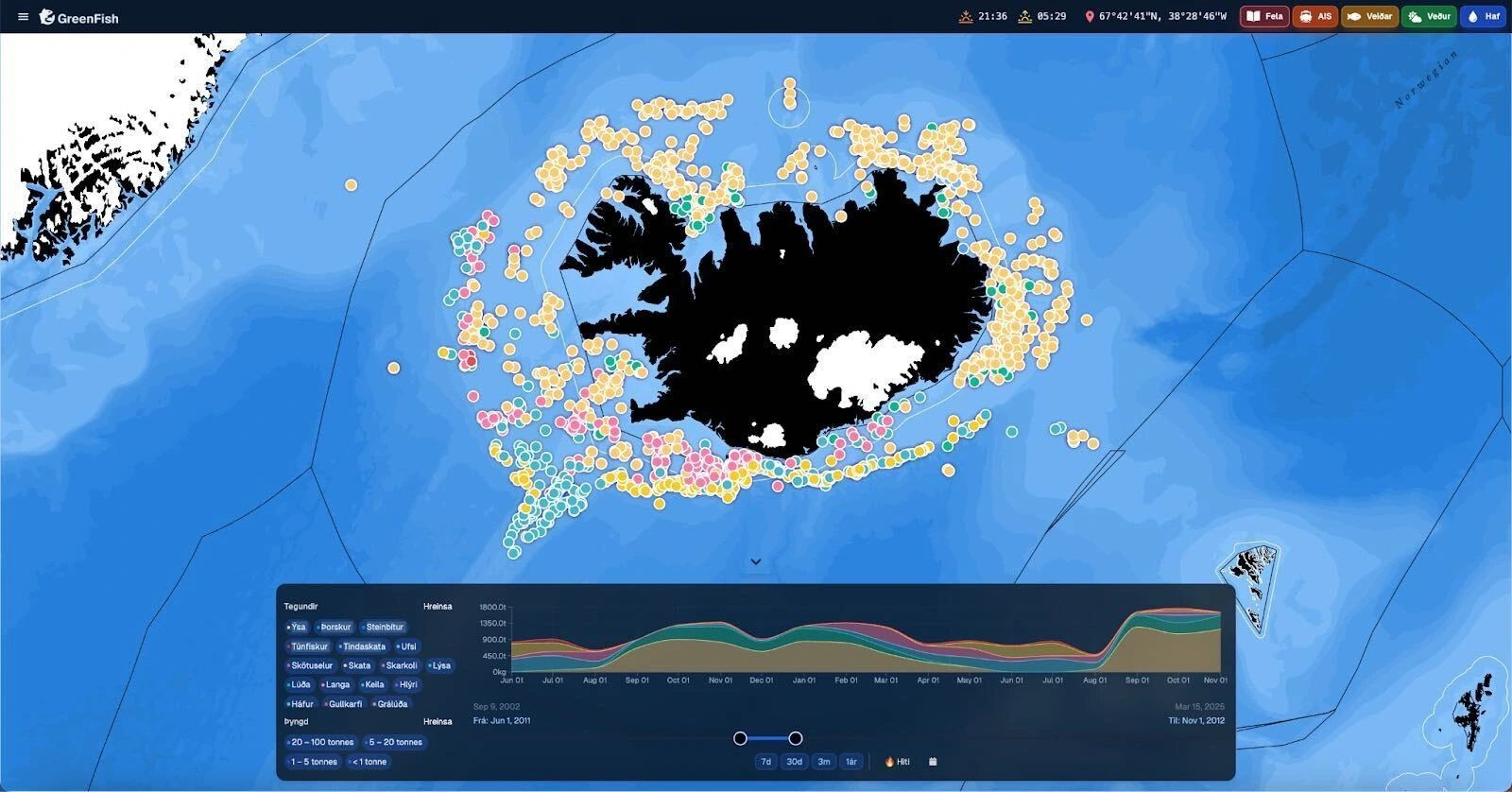The height and width of the screenshot is (792, 1512).
Task: Clear species filters with Hreinsa
Action: [x=438, y=607]
